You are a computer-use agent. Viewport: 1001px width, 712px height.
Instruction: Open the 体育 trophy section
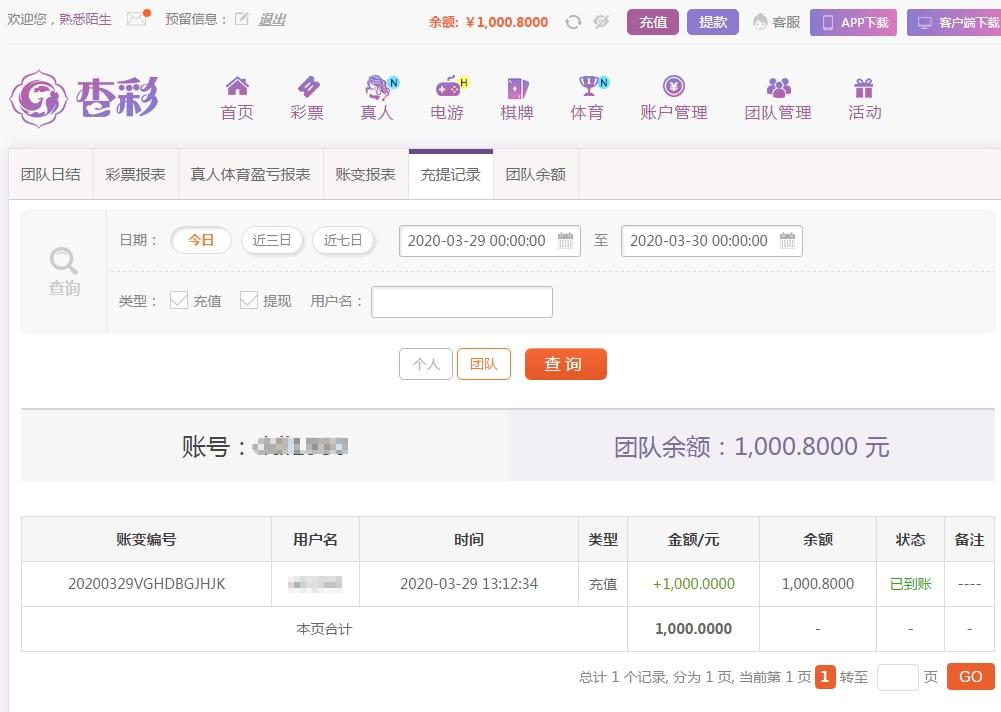[x=588, y=98]
